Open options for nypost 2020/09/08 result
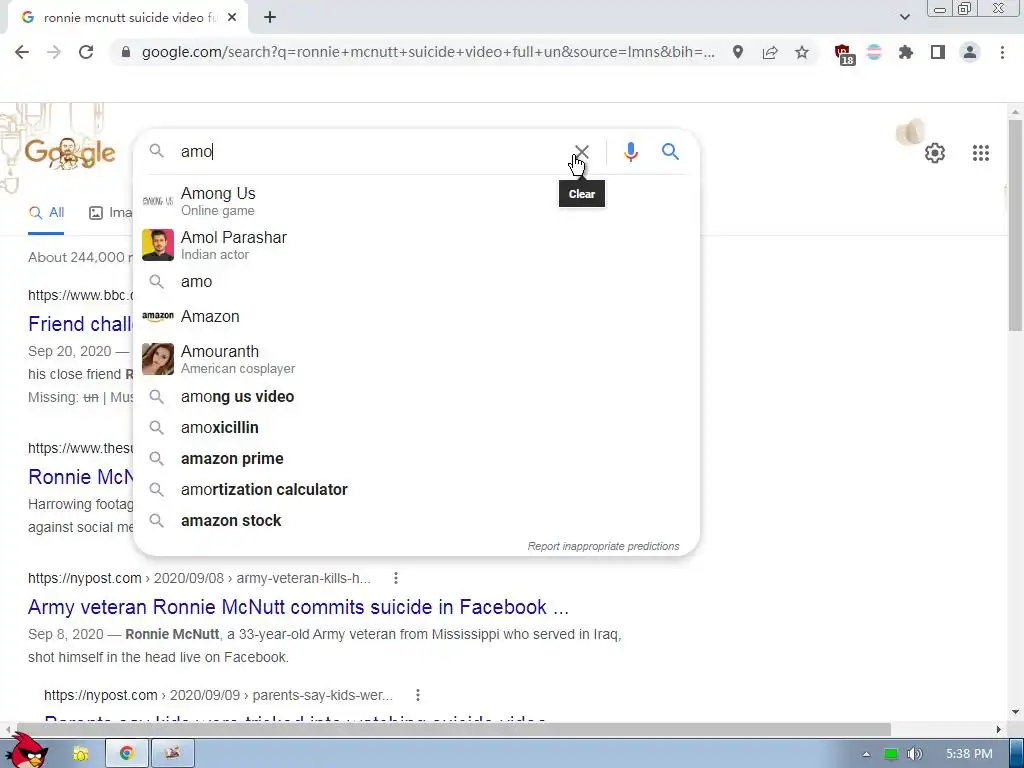1024x768 pixels. [396, 578]
